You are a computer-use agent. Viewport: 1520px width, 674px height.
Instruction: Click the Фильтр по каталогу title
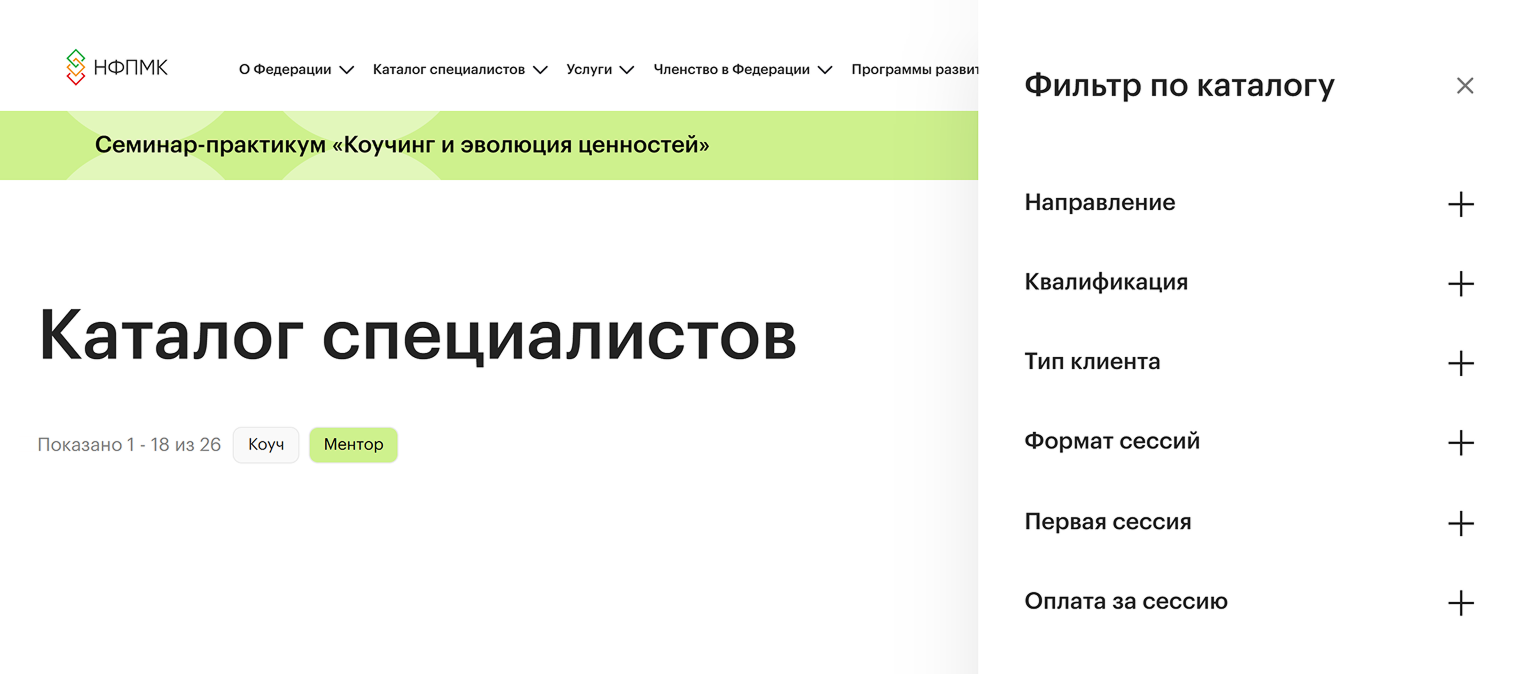[x=1180, y=86]
